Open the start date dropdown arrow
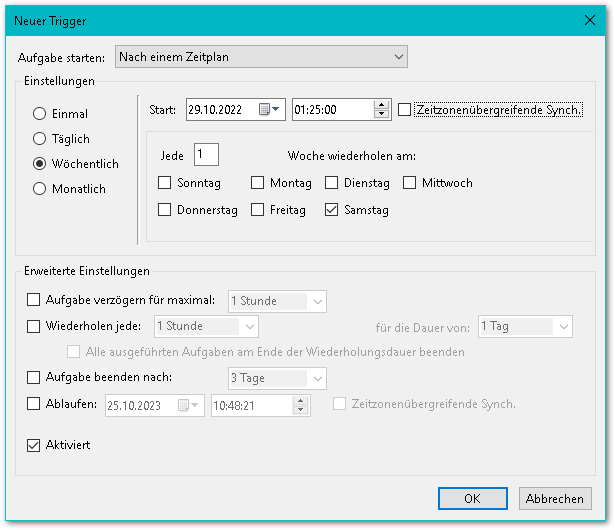The image size is (615, 530). 277,110
